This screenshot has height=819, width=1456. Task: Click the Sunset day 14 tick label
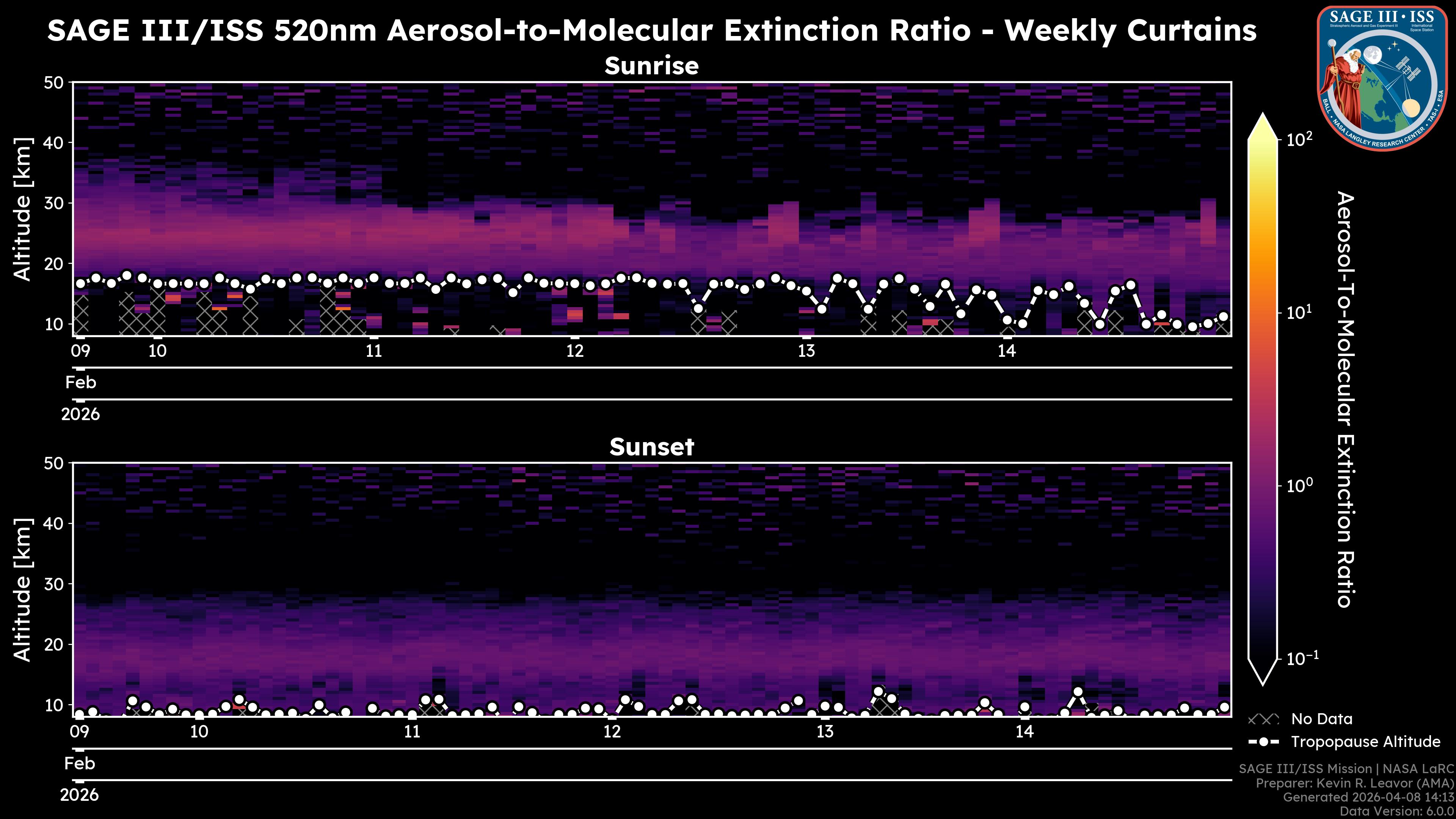tap(1024, 732)
